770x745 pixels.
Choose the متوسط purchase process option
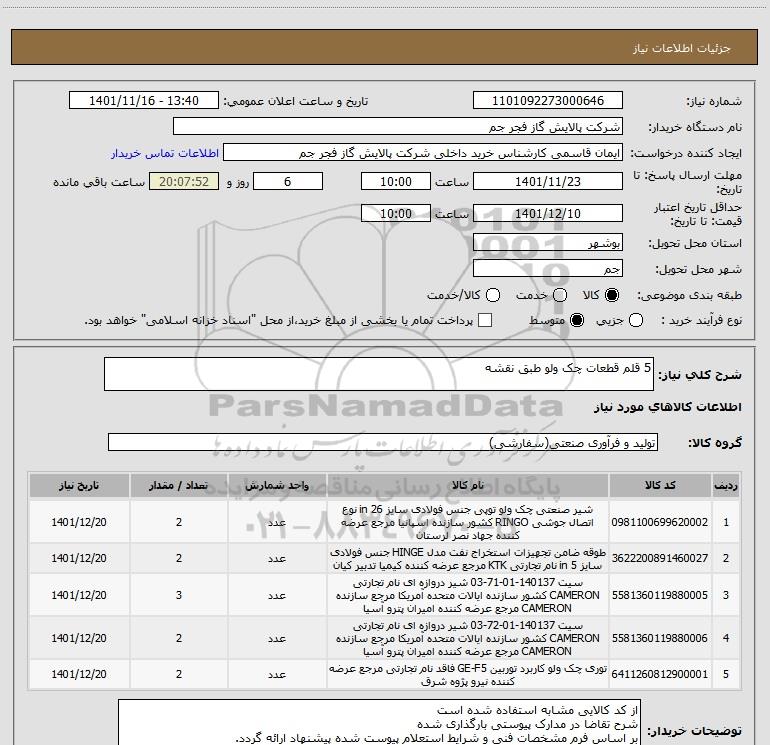tap(577, 320)
